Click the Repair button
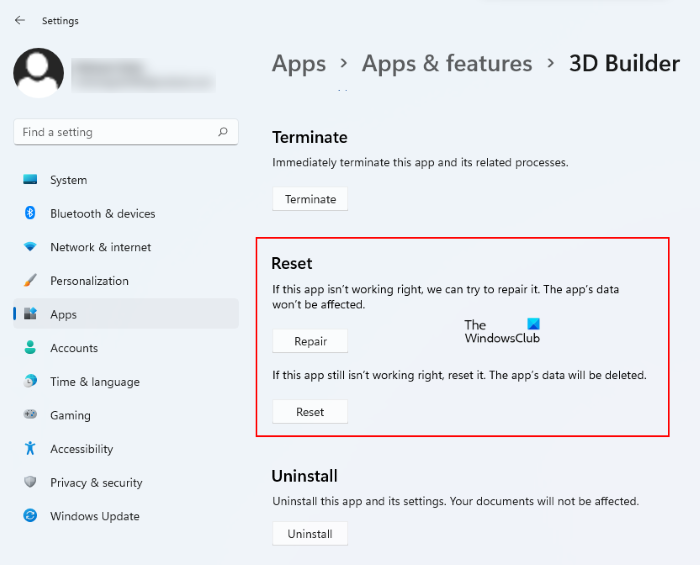The width and height of the screenshot is (700, 565). click(310, 341)
